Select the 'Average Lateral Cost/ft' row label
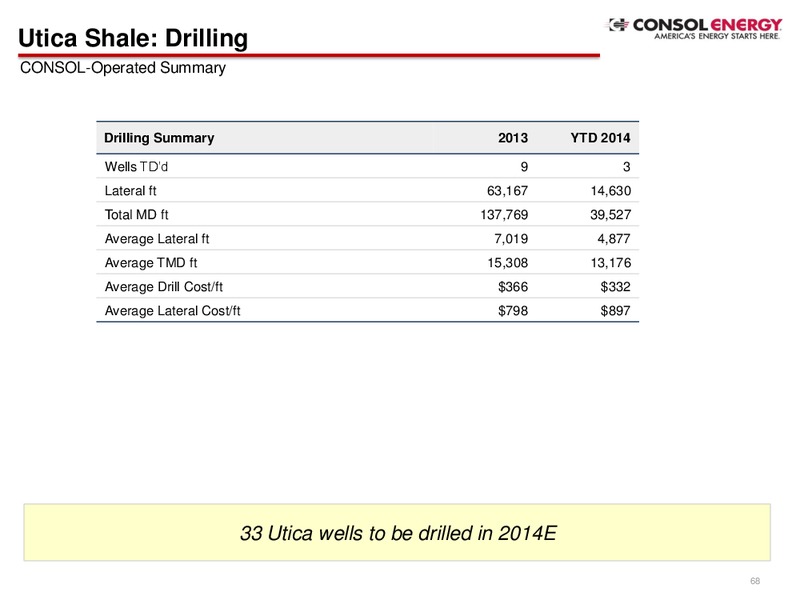800x600 pixels. click(x=172, y=311)
